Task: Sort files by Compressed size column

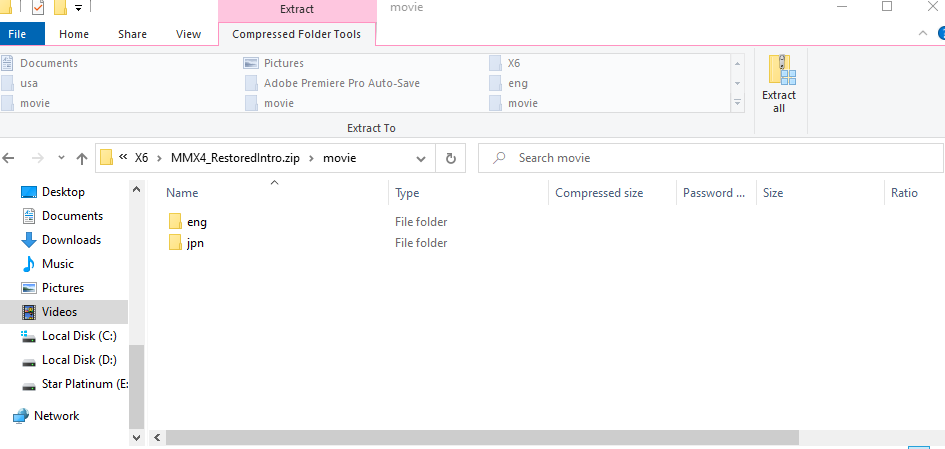Action: pos(599,193)
